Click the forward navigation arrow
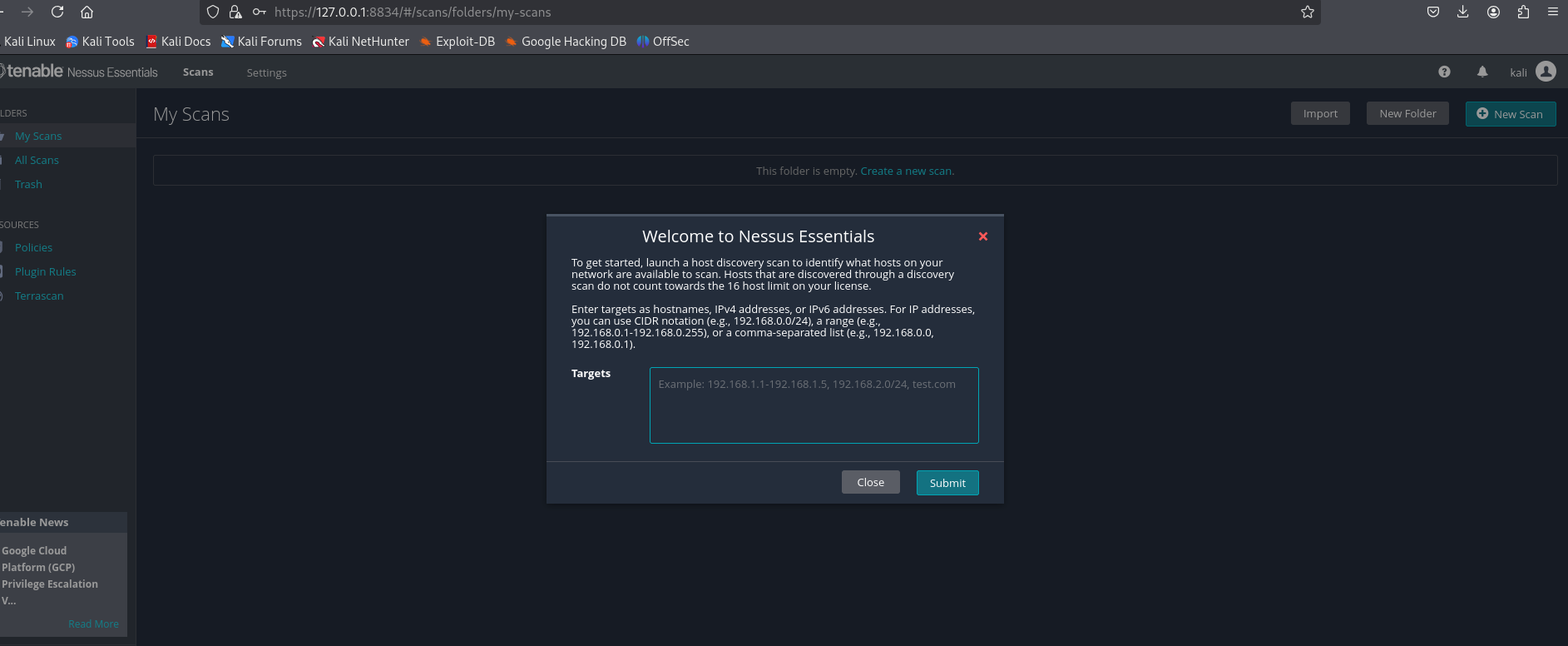This screenshot has height=646, width=1568. [27, 12]
